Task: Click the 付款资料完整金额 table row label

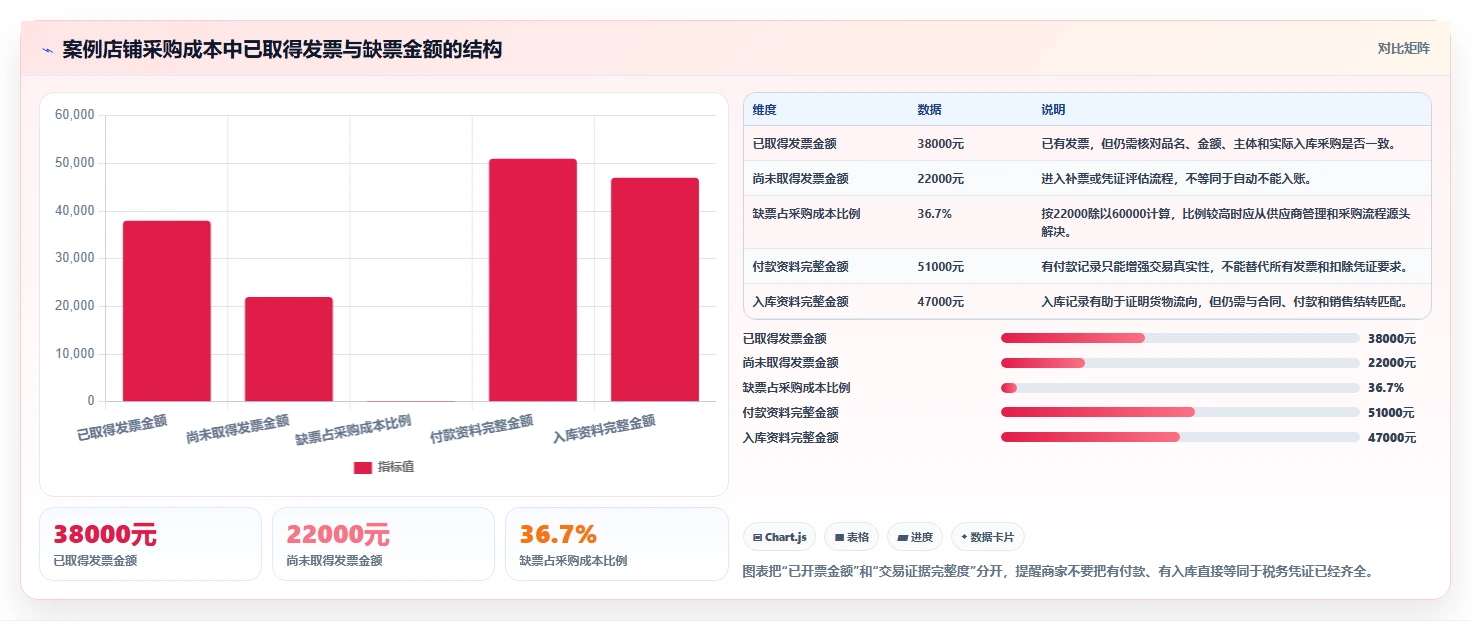Action: pos(801,267)
